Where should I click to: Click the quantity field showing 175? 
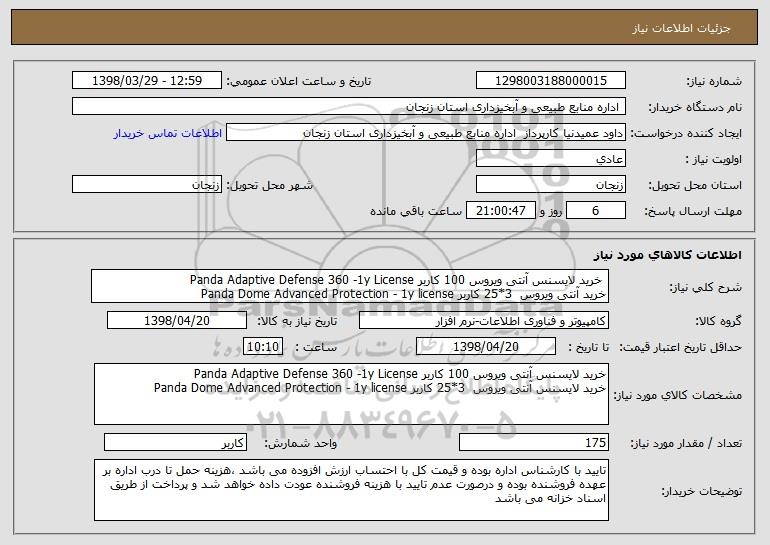pos(534,442)
